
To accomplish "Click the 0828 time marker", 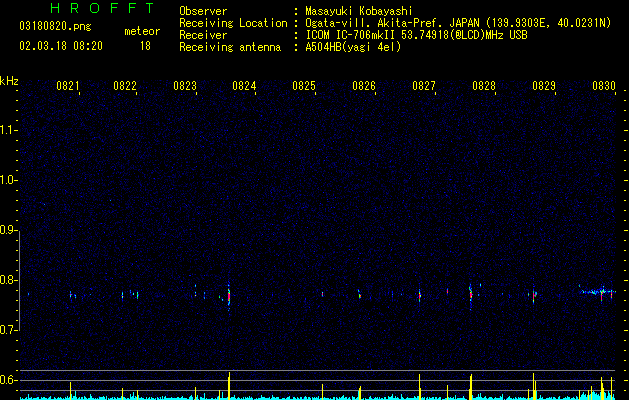I will pyautogui.click(x=484, y=86).
